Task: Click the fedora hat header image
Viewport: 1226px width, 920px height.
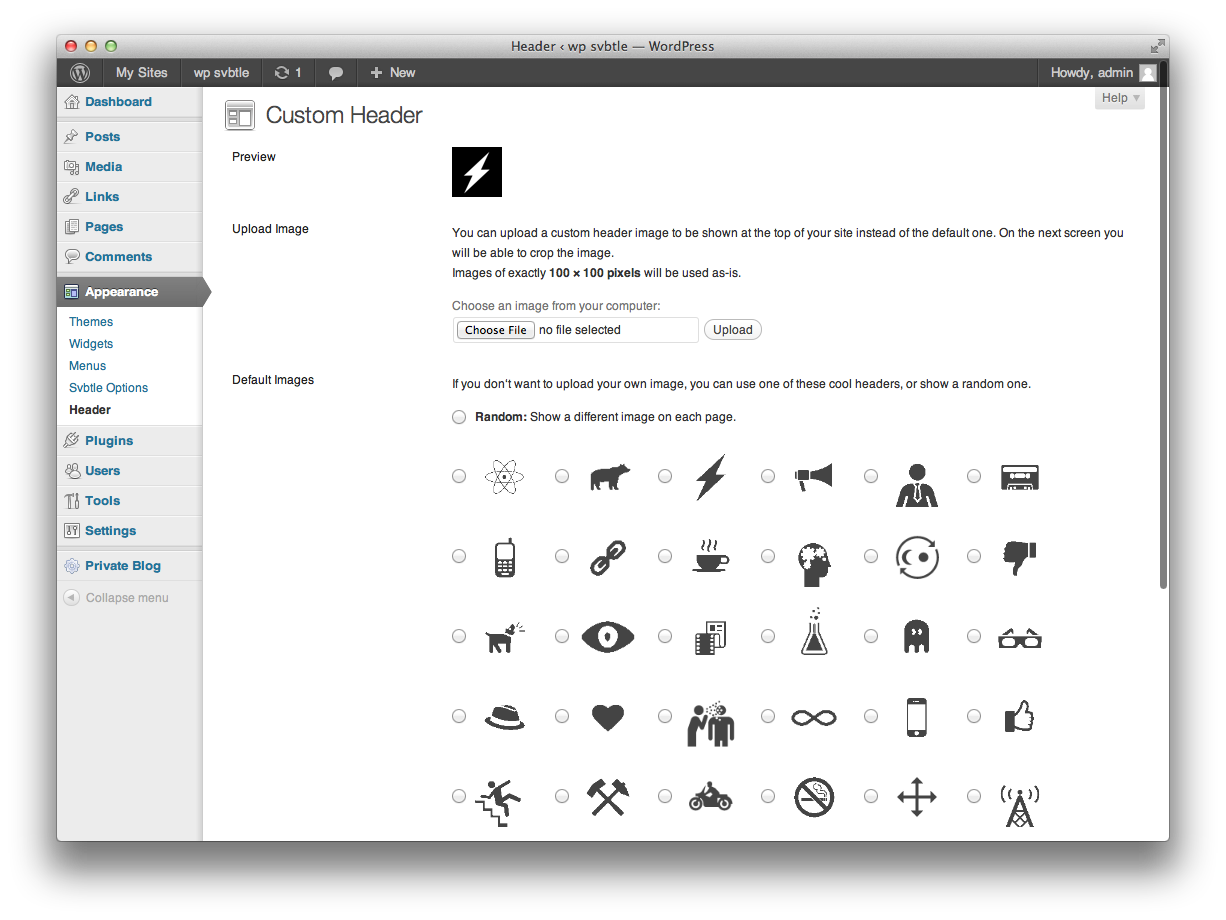Action: [505, 717]
